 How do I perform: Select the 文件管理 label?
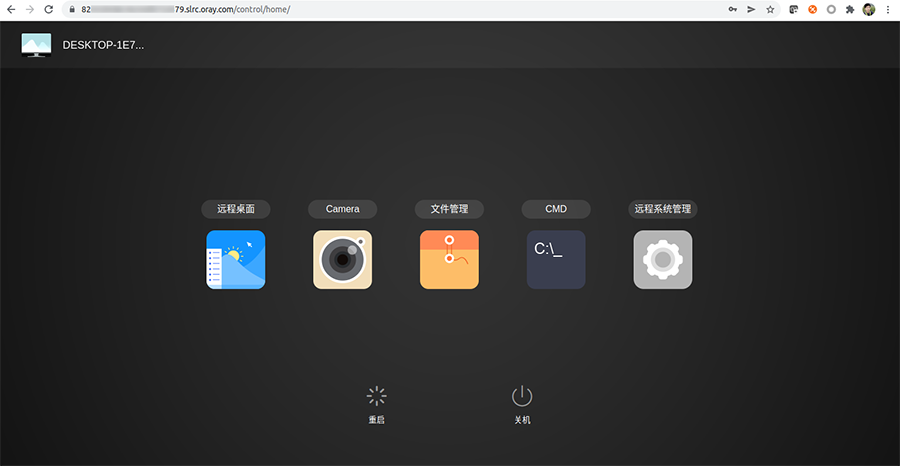(x=449, y=209)
